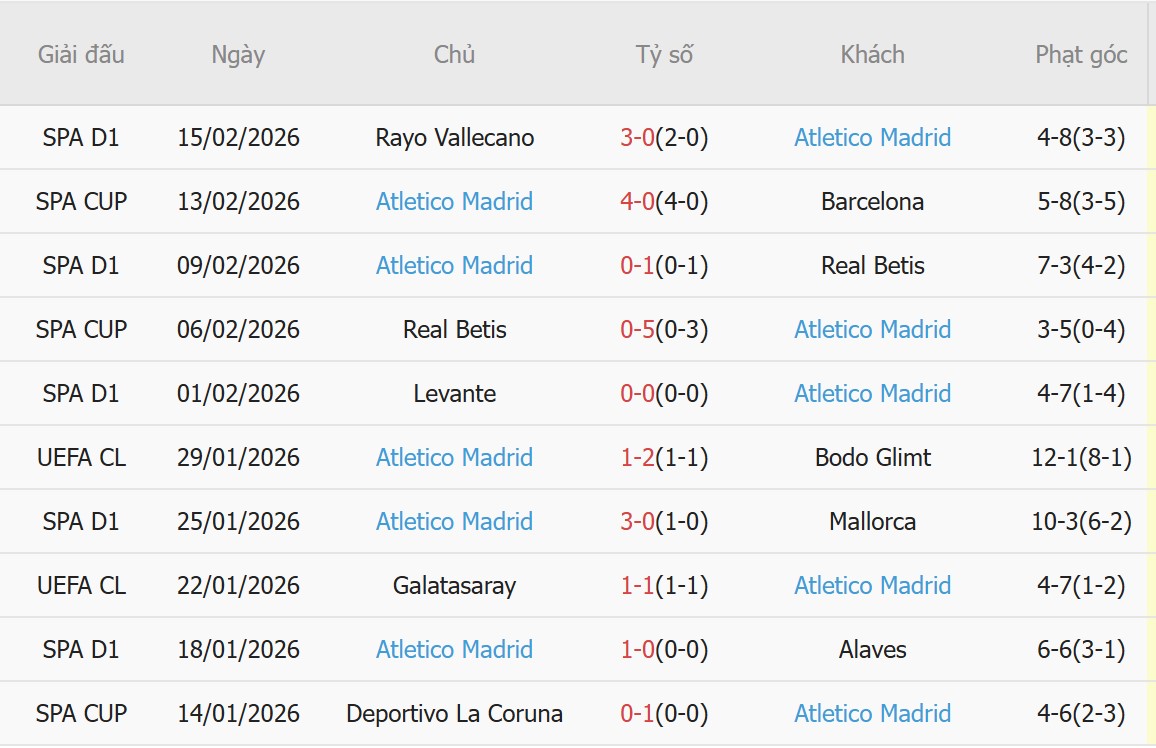Viewport: 1156px width, 748px height.
Task: Click the 14/01/2026 match date
Action: 238,714
